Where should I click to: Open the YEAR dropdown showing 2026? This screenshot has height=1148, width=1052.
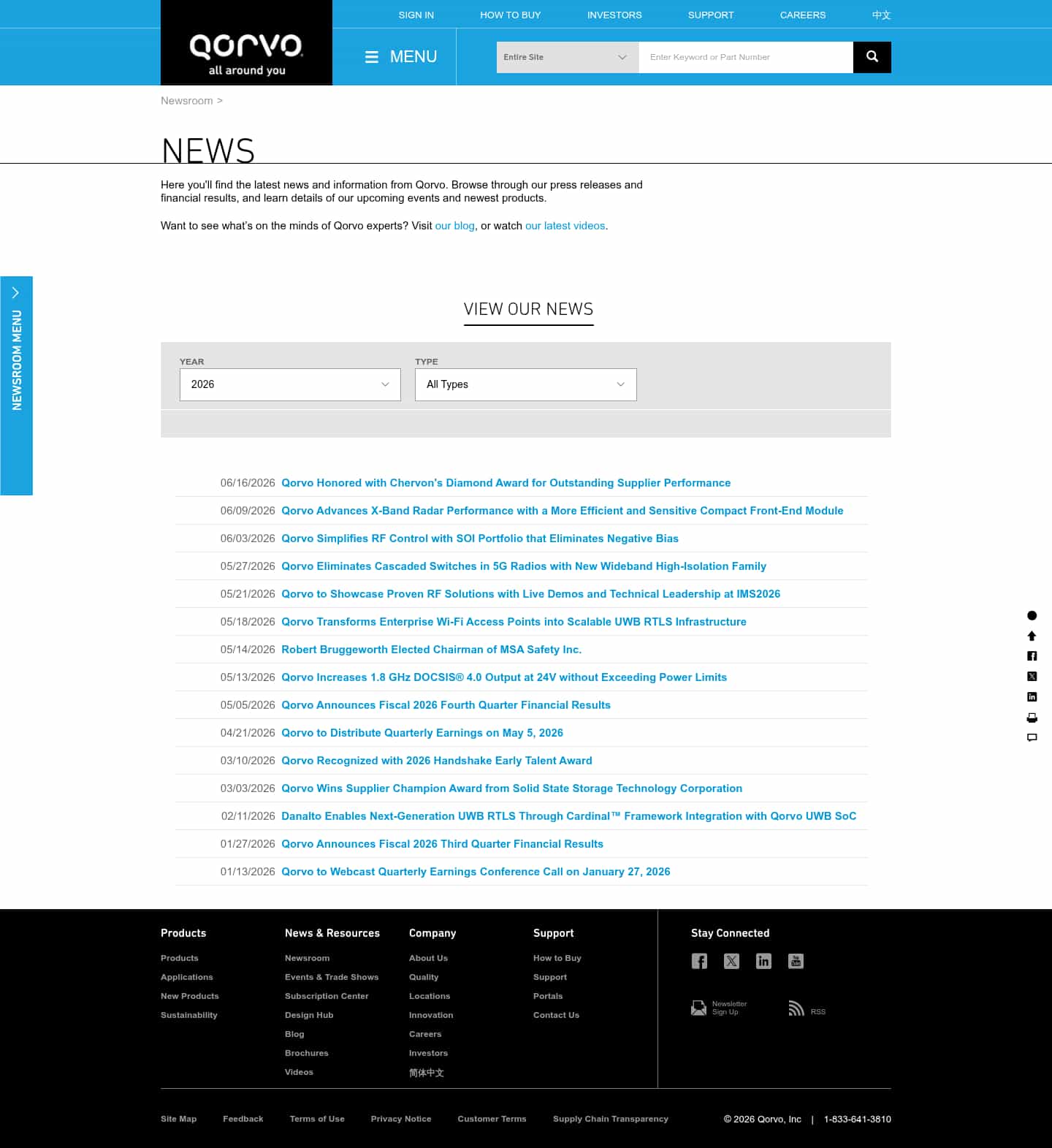click(x=290, y=384)
